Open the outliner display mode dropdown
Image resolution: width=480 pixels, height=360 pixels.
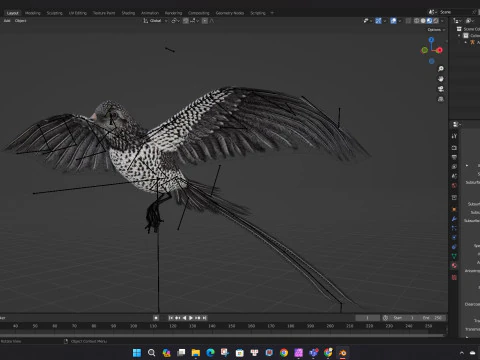tap(457, 21)
